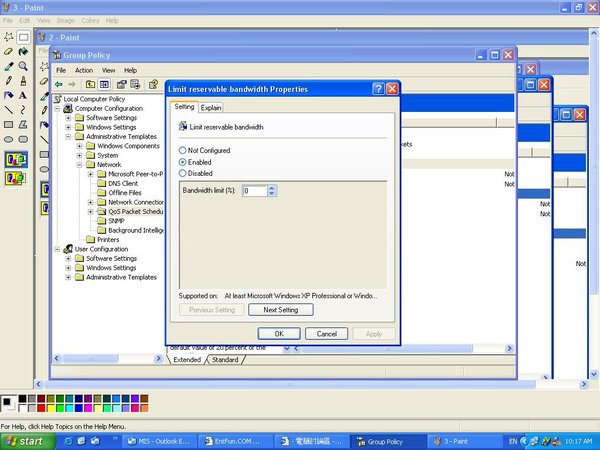
Task: Click the Next Setting button
Action: [281, 310]
